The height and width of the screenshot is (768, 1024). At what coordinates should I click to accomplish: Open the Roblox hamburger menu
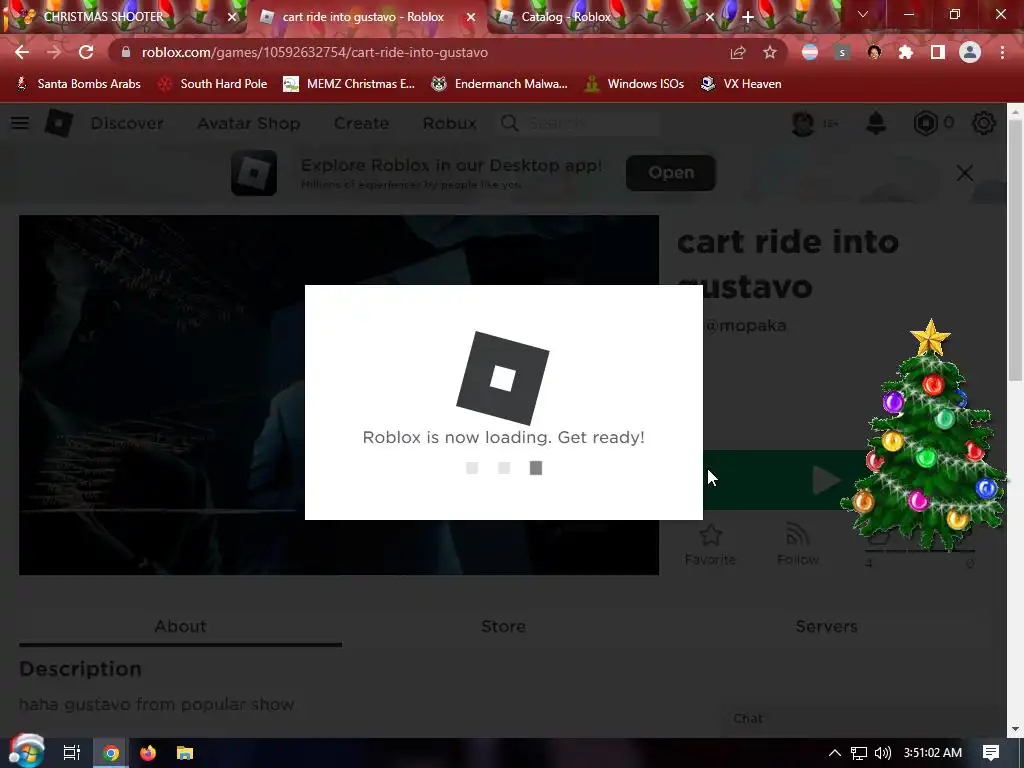pos(20,123)
